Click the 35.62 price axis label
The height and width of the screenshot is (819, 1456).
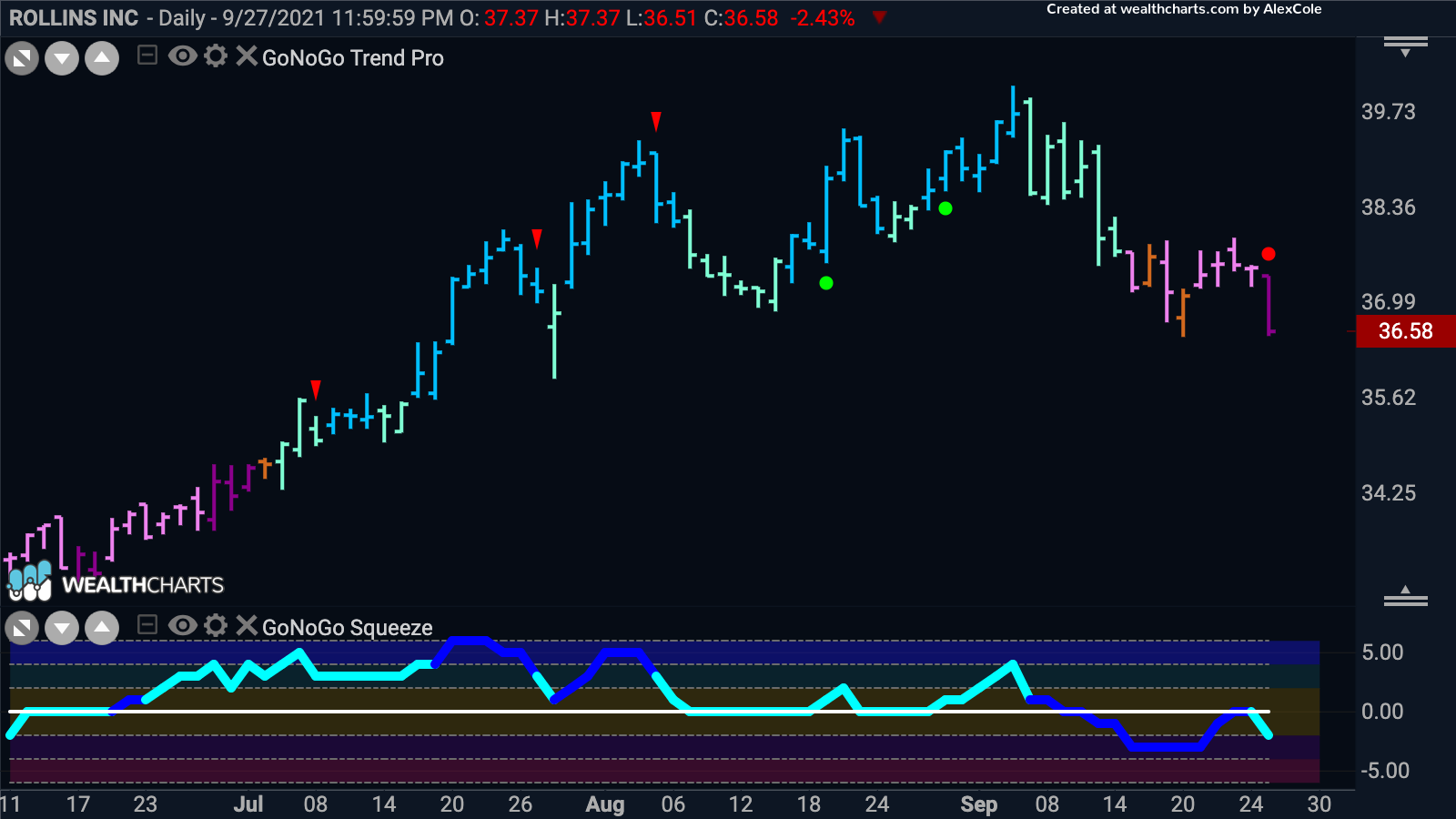click(1389, 398)
